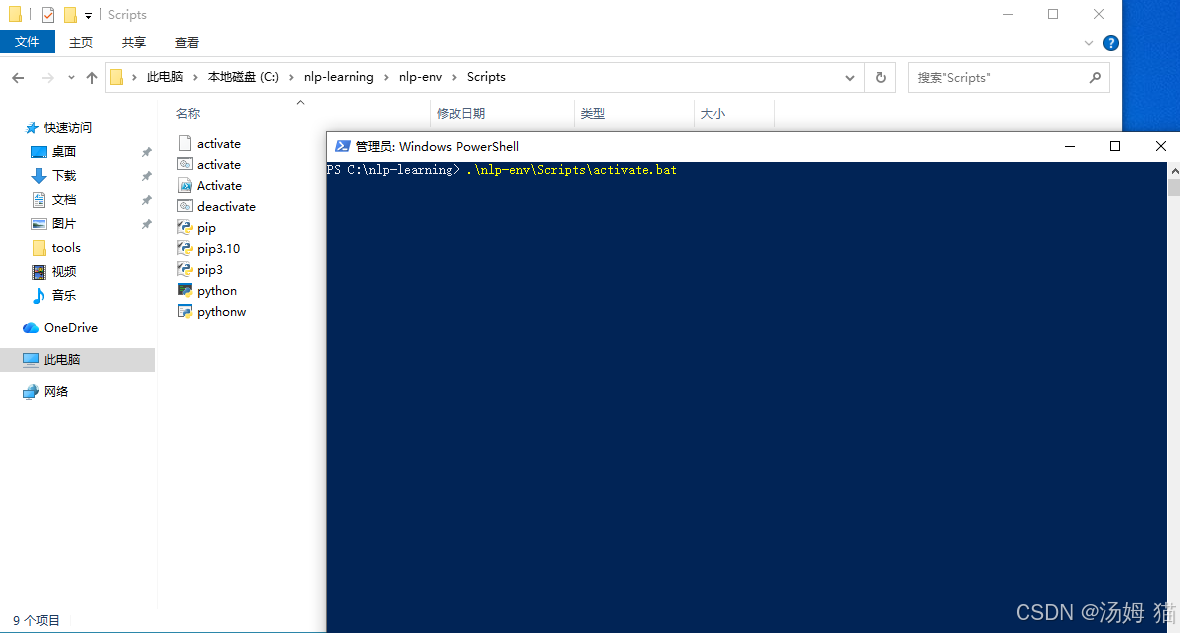Viewport: 1180px width, 633px height.
Task: Expand the address bar history dropdown
Action: 850,78
